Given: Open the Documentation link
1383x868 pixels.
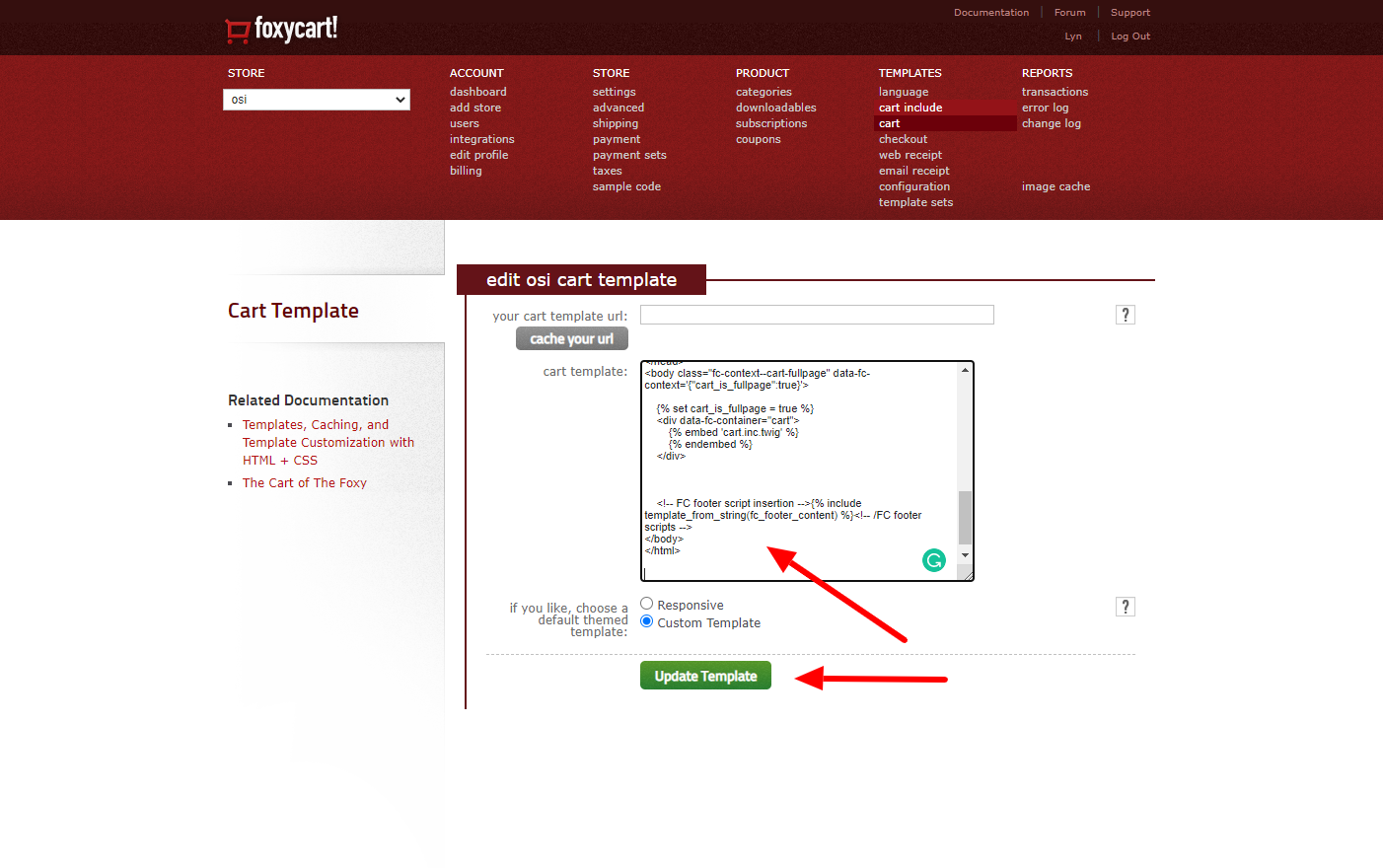Looking at the screenshot, I should [991, 13].
